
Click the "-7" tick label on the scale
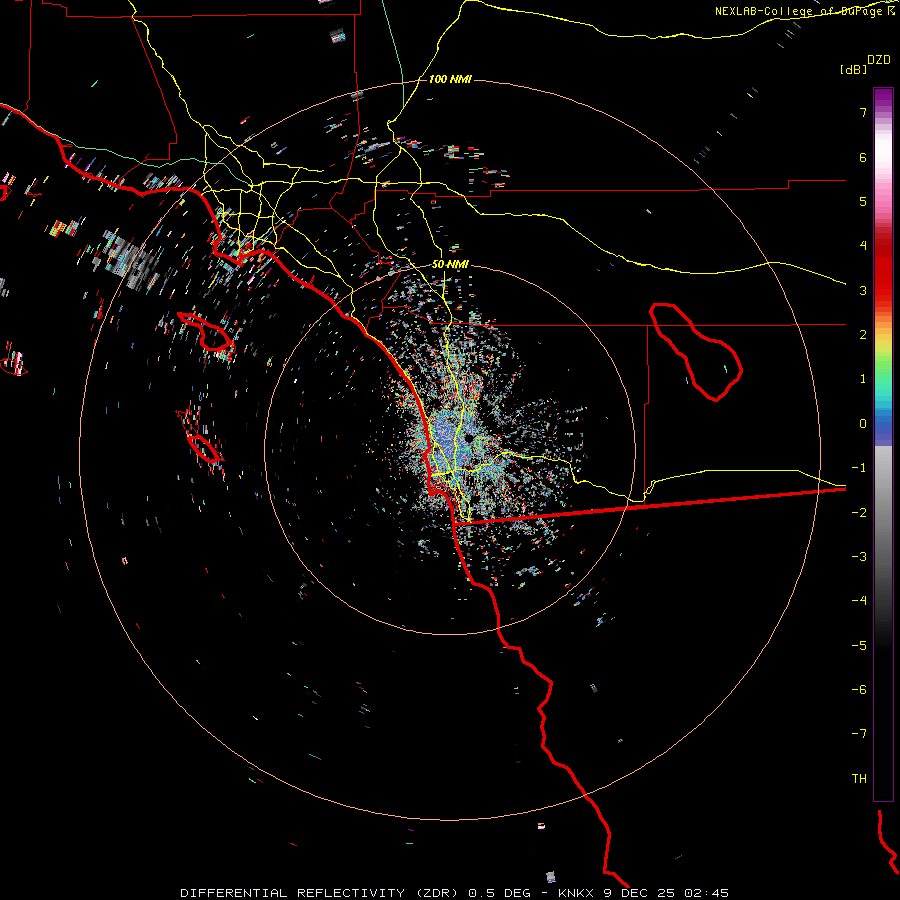point(859,734)
